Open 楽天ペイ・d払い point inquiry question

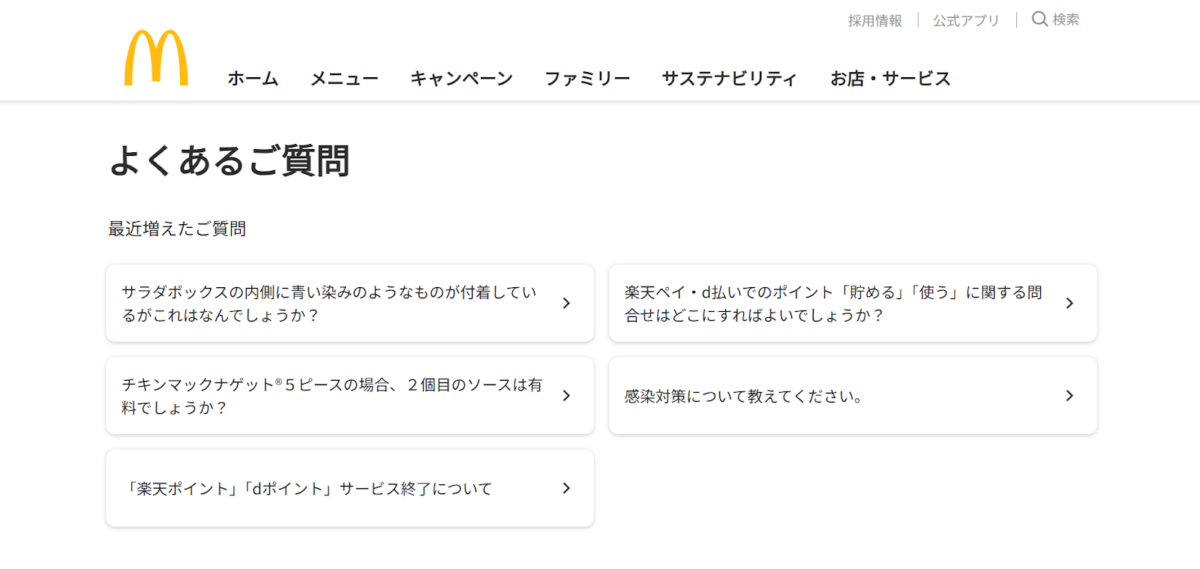(853, 303)
